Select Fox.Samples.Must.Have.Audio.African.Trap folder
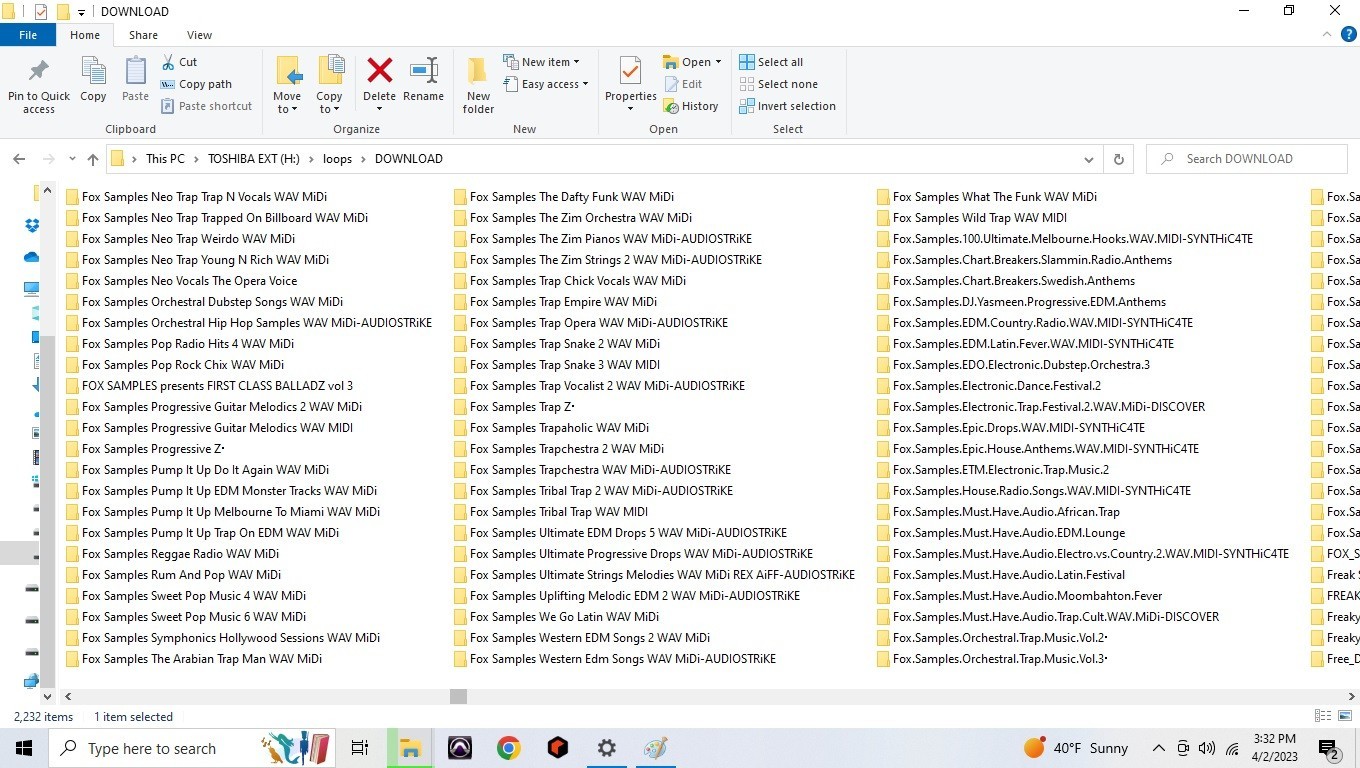1360x768 pixels. 998,512
